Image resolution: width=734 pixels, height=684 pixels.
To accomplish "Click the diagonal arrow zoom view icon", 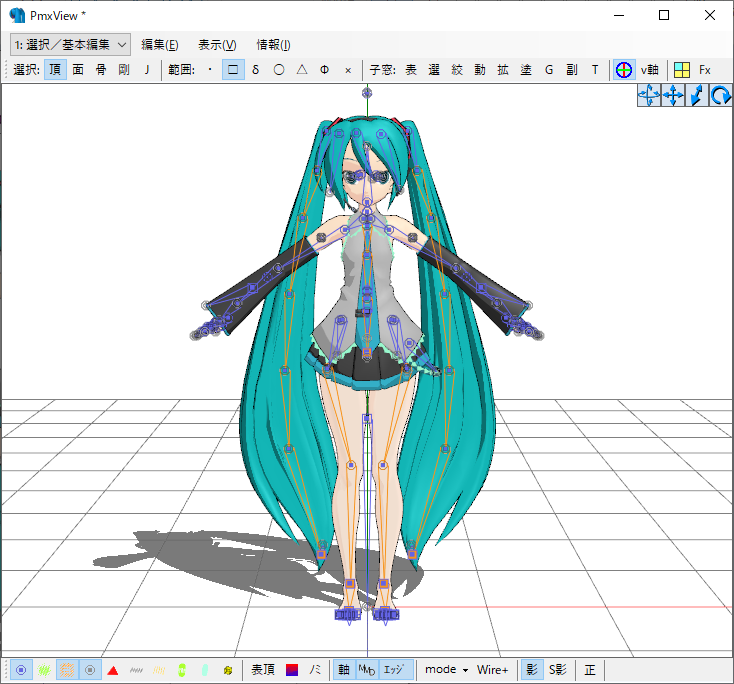I will [697, 96].
